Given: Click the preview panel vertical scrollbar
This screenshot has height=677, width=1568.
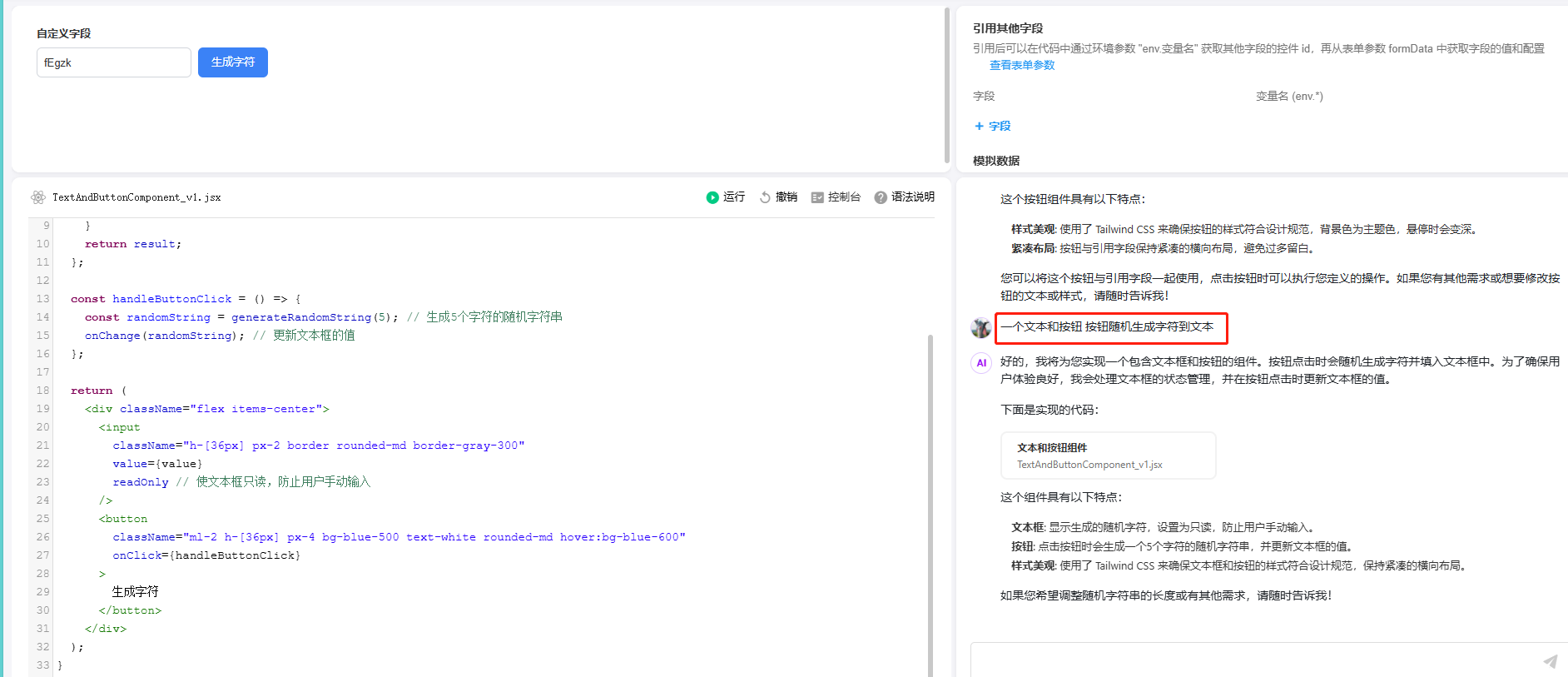Looking at the screenshot, I should [x=947, y=83].
